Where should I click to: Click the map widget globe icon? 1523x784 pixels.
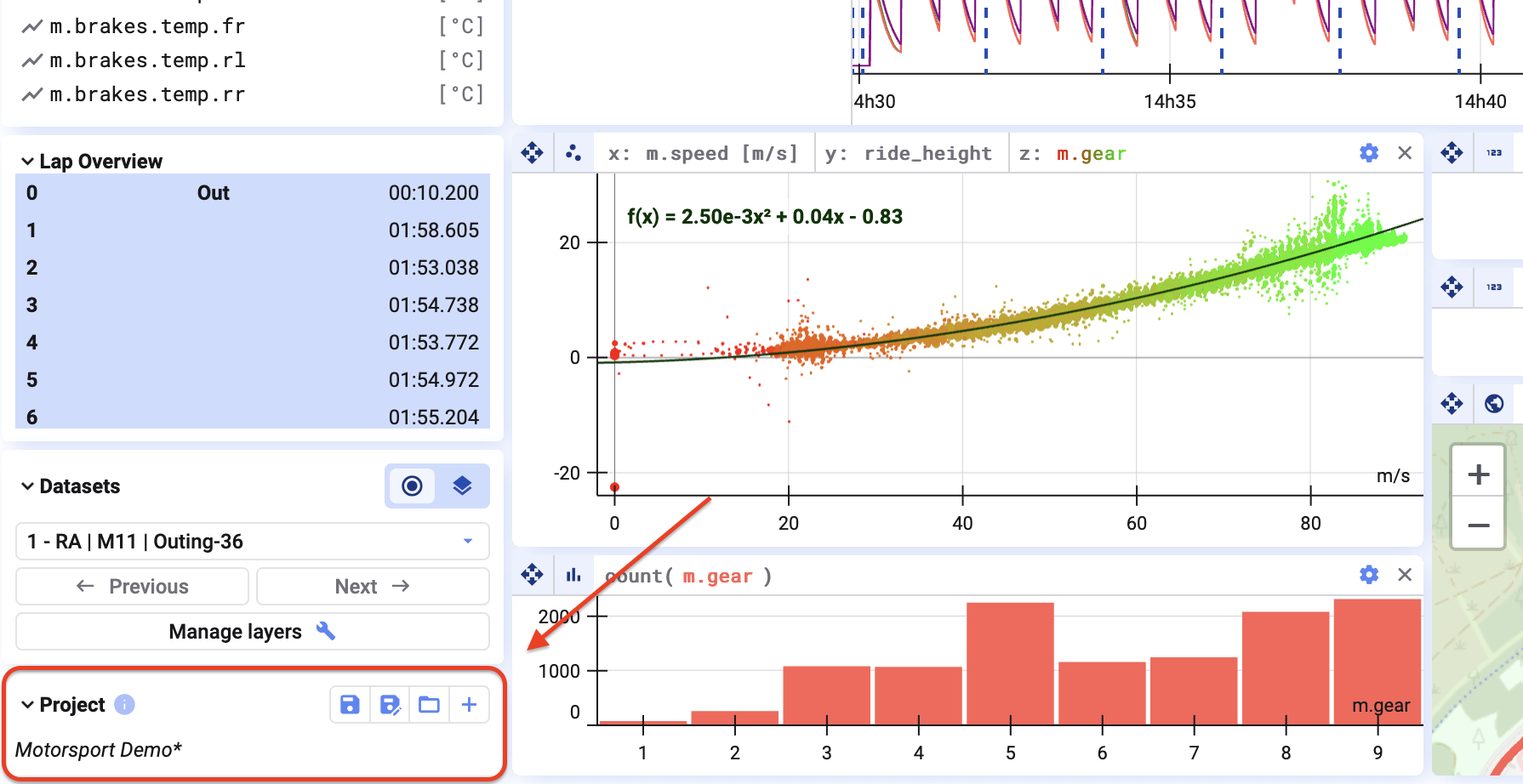[x=1494, y=403]
